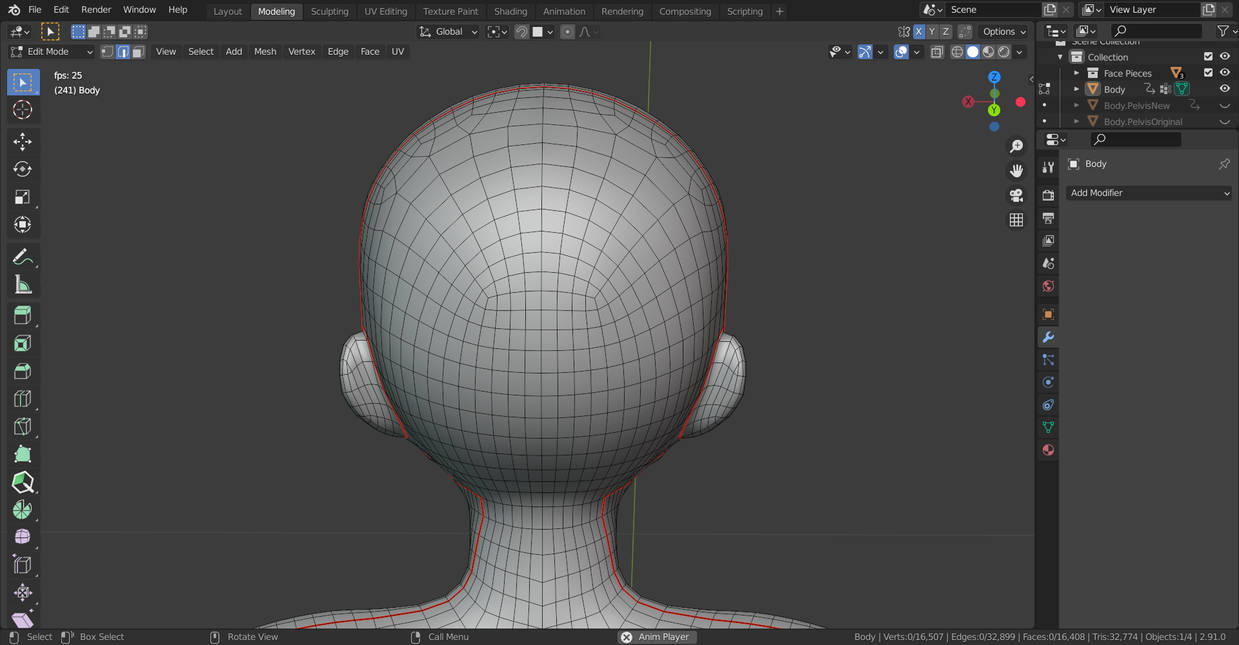This screenshot has height=645, width=1239.
Task: Click the Anim Player status button
Action: pos(656,637)
